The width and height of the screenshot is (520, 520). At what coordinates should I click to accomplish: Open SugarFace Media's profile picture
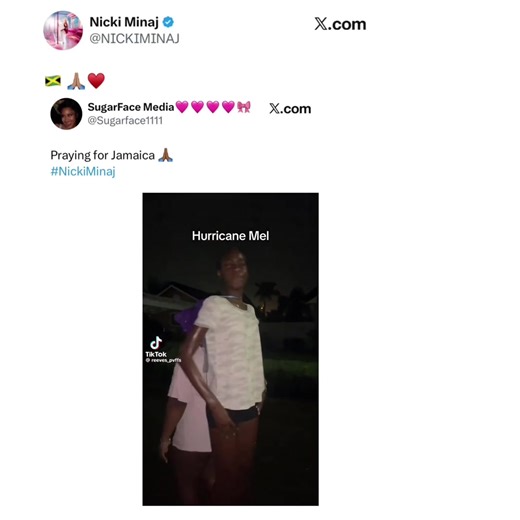(66, 114)
